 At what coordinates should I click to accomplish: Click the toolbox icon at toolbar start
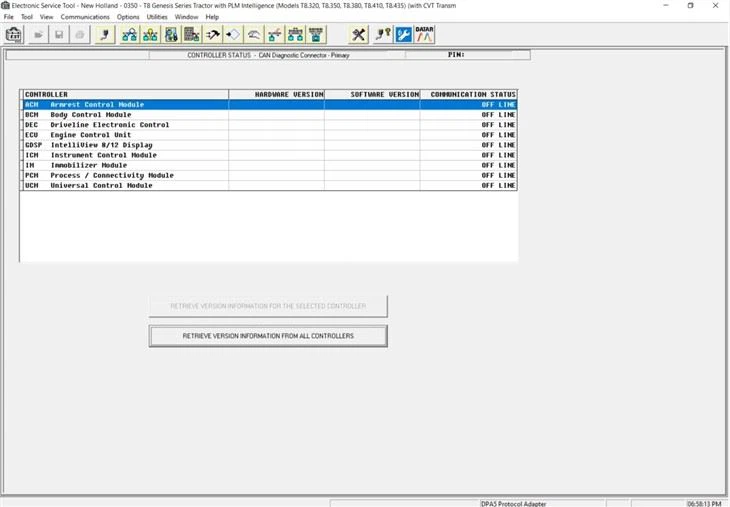pyautogui.click(x=14, y=35)
